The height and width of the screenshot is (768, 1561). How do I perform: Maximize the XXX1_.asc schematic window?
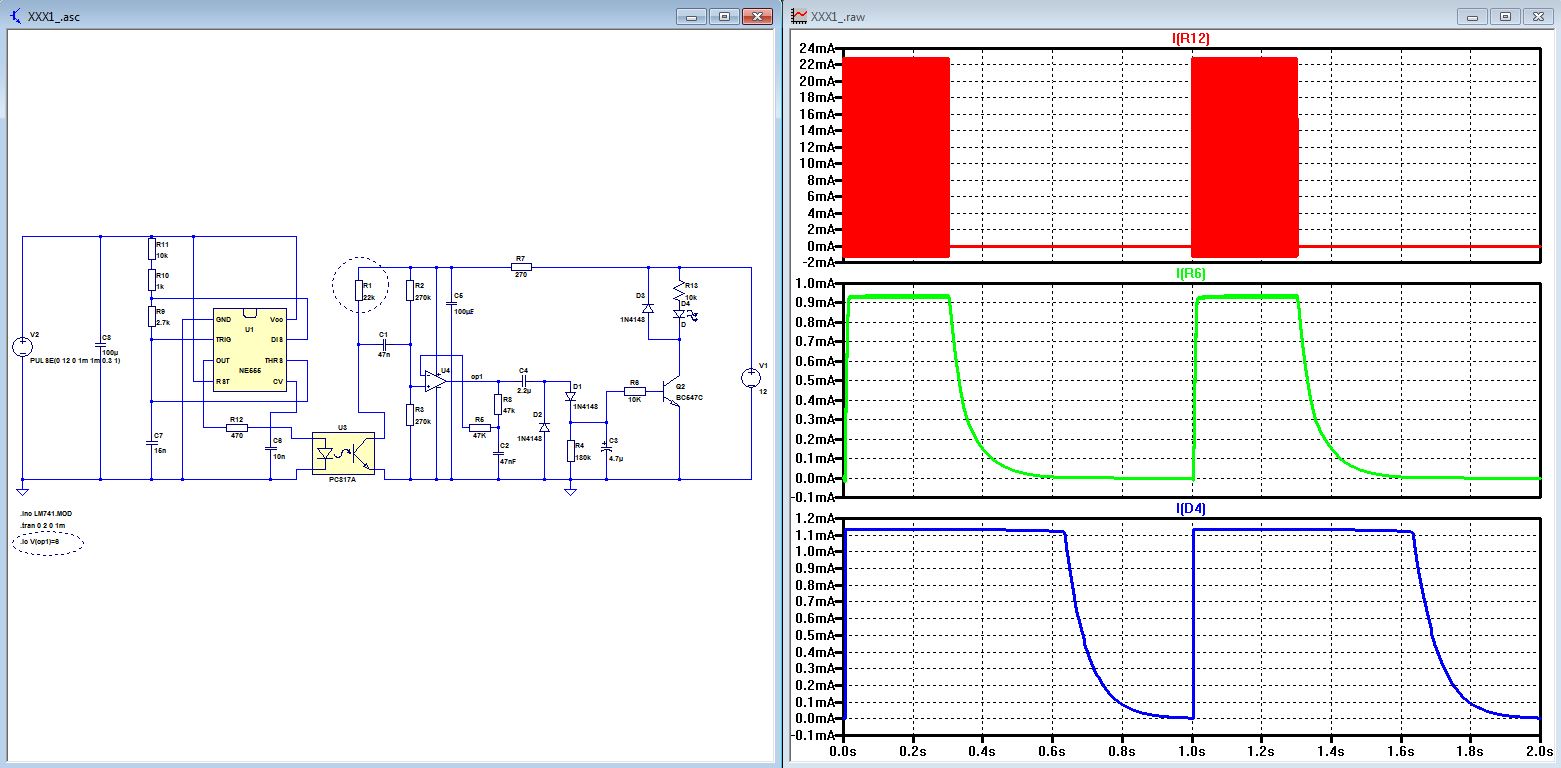[725, 16]
